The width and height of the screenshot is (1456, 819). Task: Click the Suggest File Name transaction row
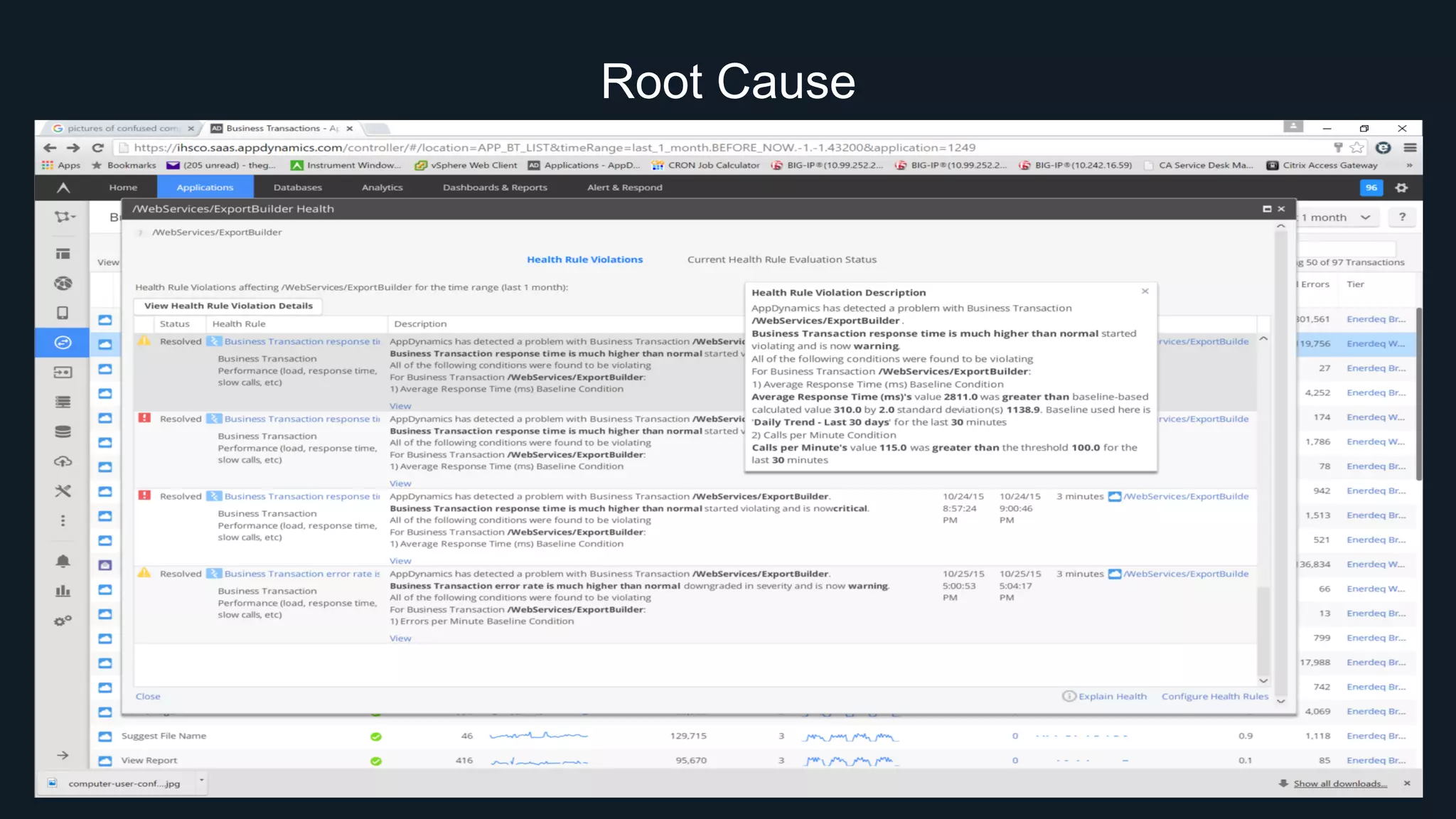[x=754, y=736]
